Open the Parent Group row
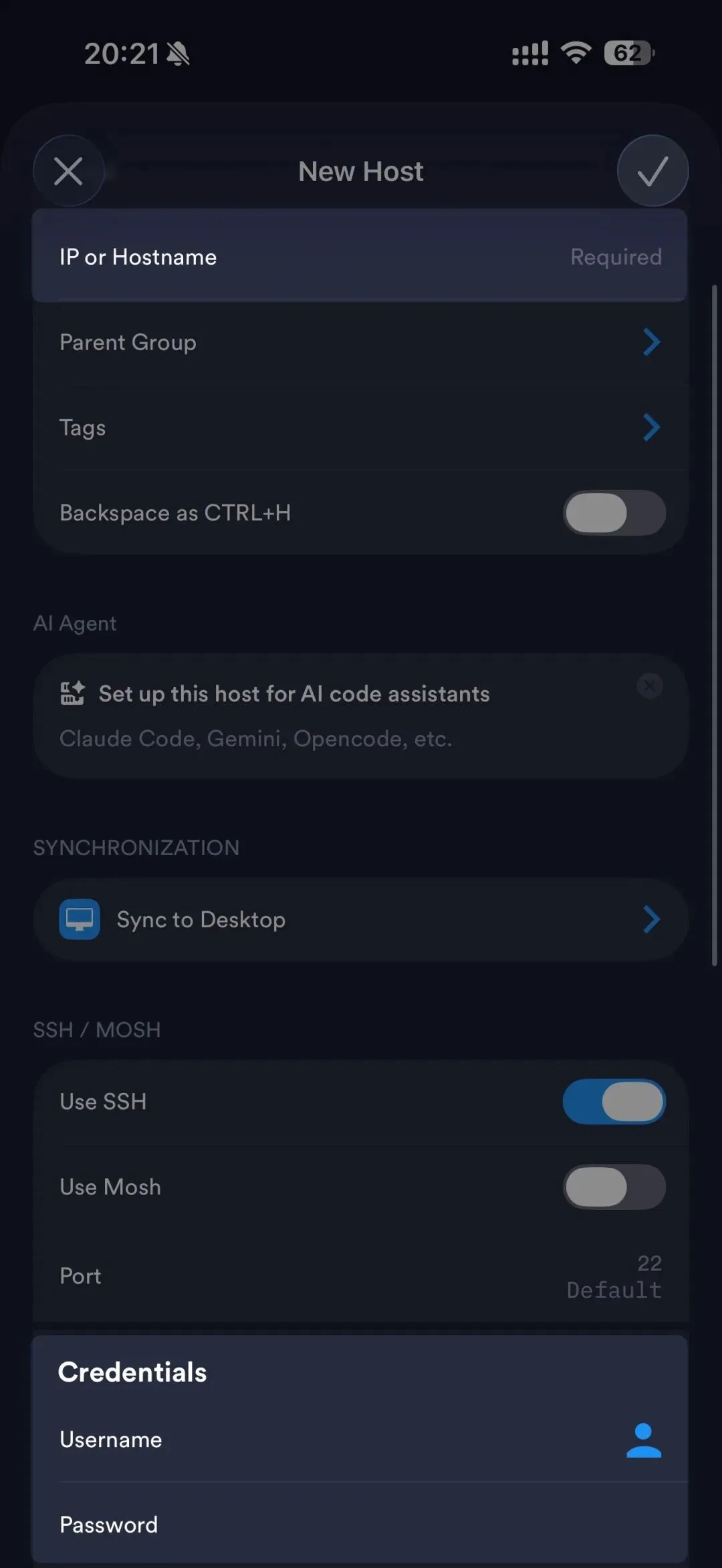 [x=128, y=342]
